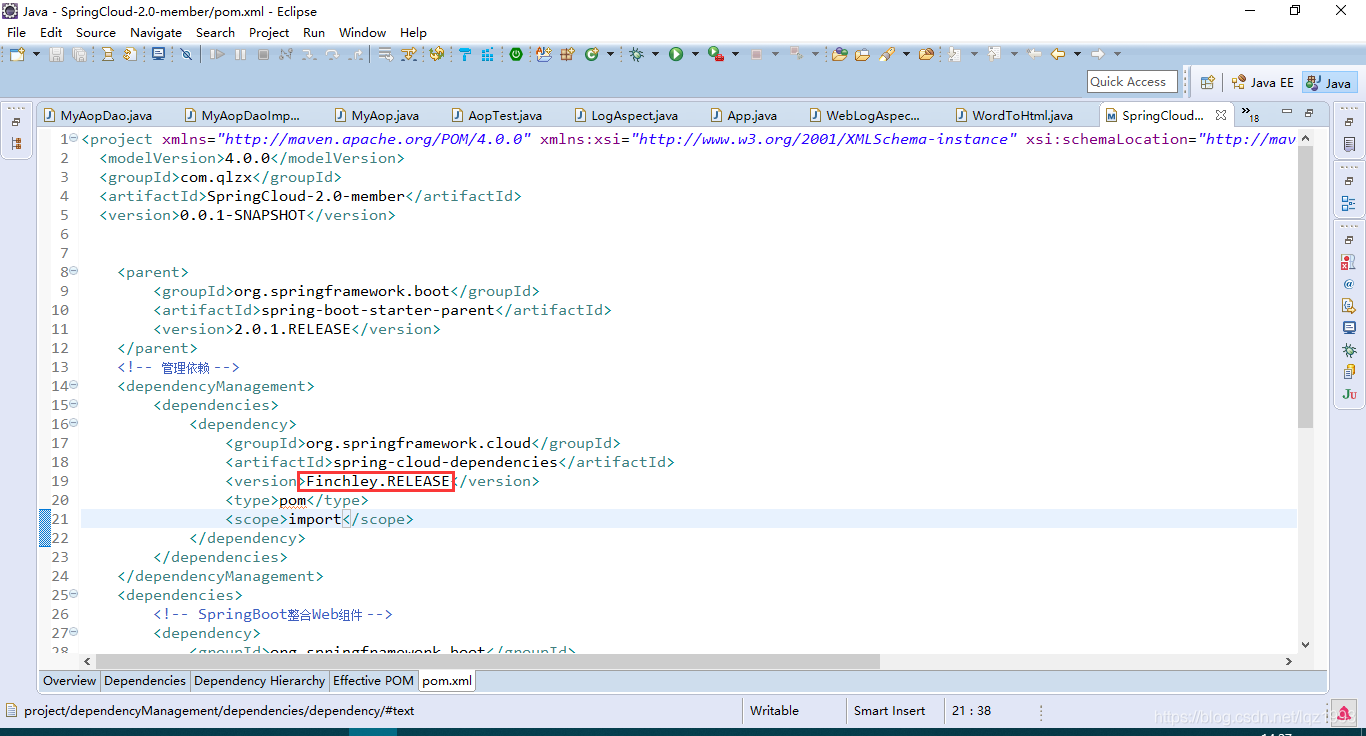This screenshot has width=1366, height=736.
Task: Click the Smart Insert status bar entry
Action: tap(889, 711)
